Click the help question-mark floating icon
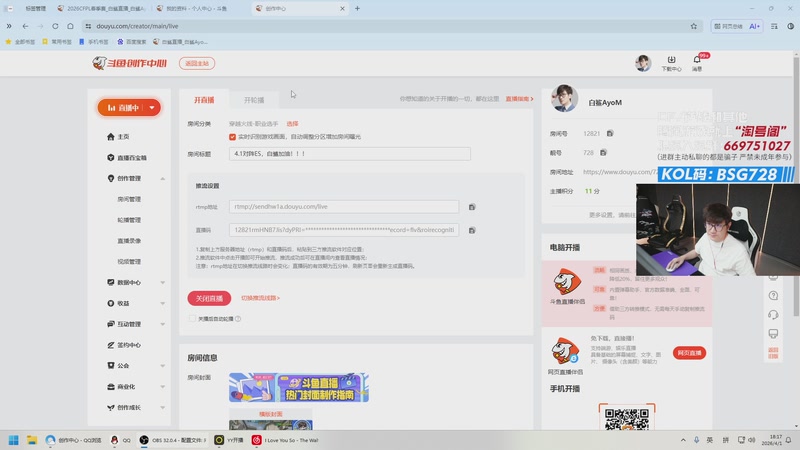This screenshot has height=450, width=800. coord(773,295)
